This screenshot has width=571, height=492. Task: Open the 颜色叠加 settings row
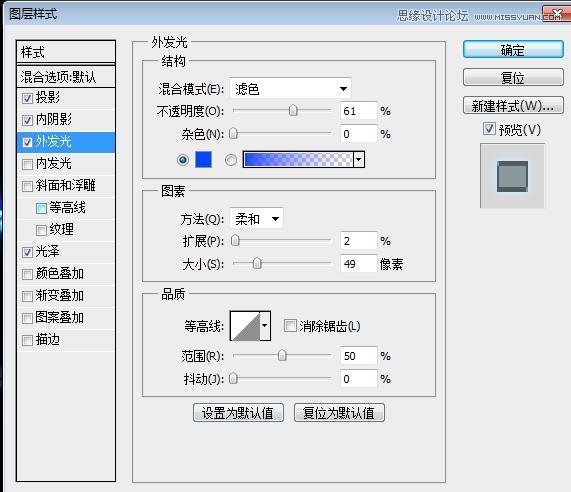tap(66, 273)
